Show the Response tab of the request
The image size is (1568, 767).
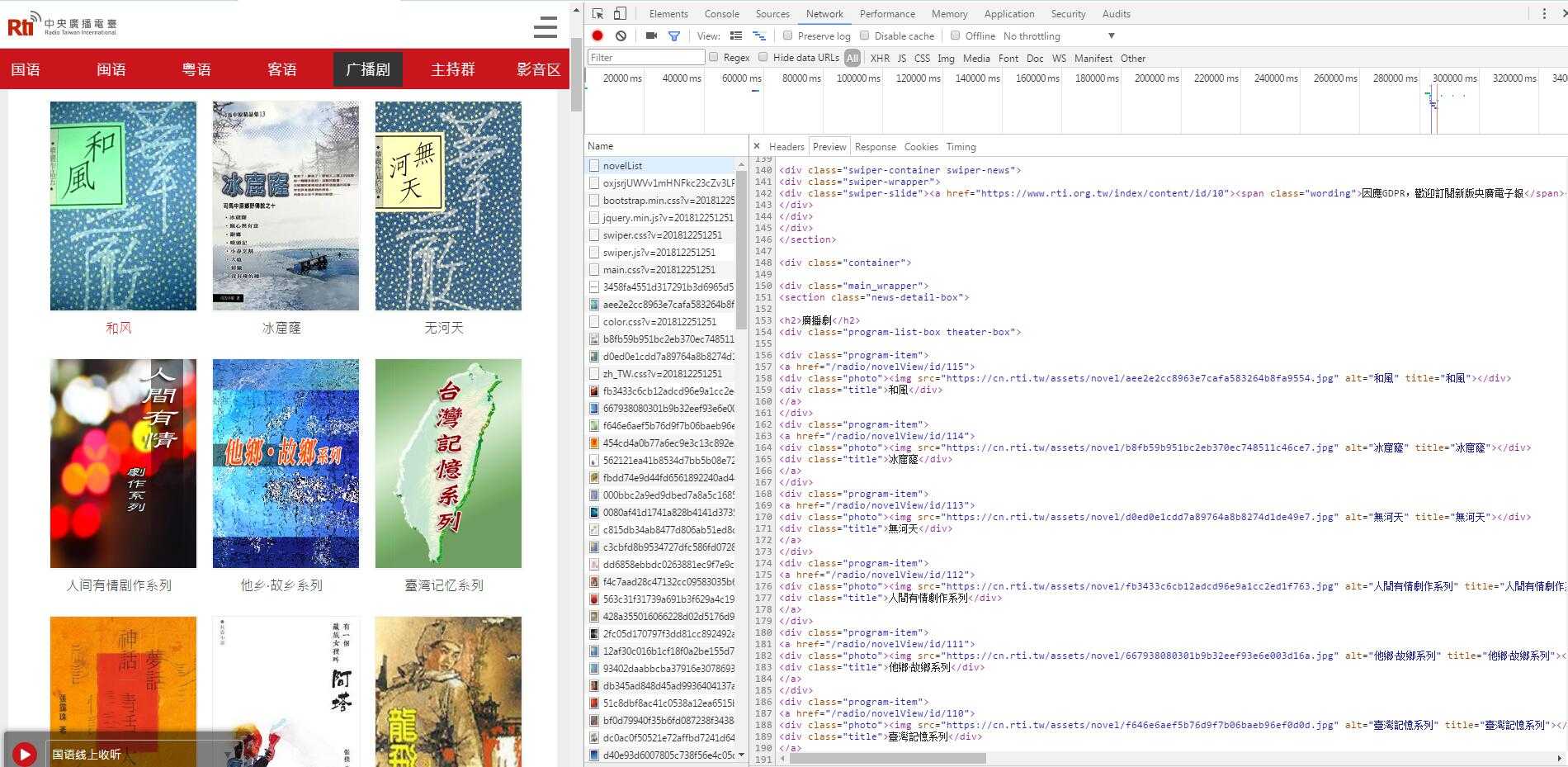[876, 146]
